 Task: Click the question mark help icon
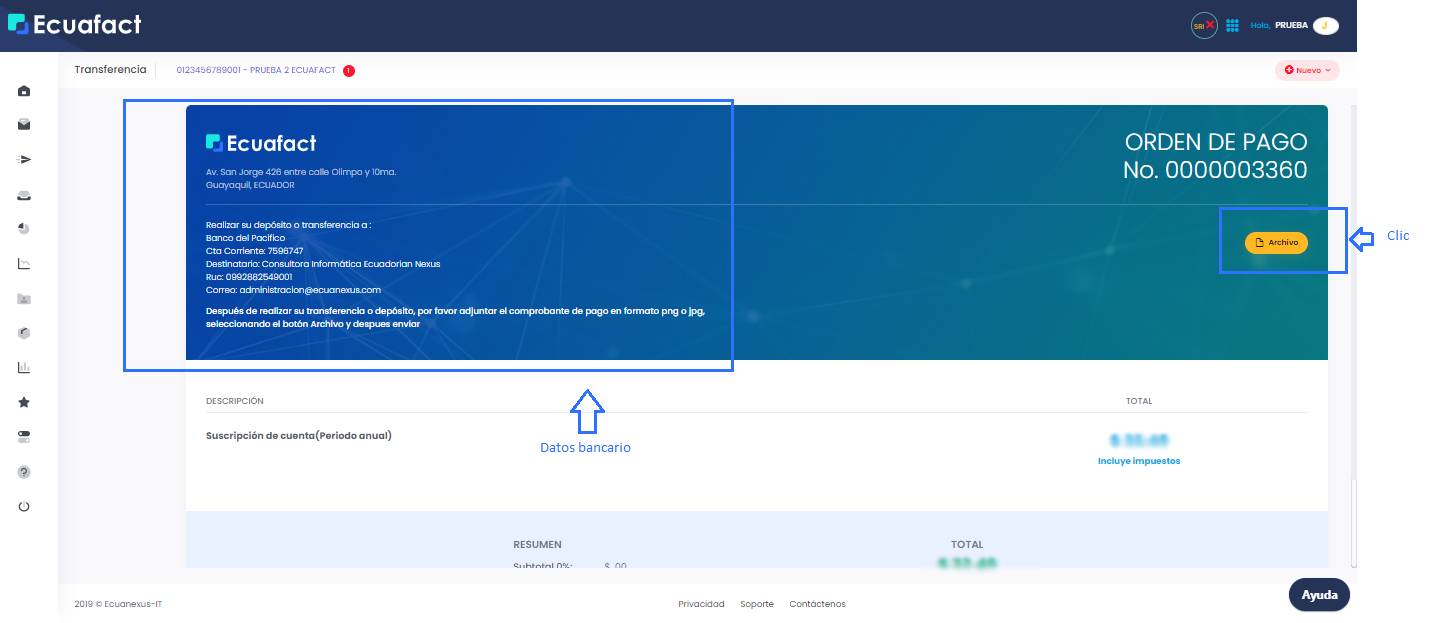point(24,471)
